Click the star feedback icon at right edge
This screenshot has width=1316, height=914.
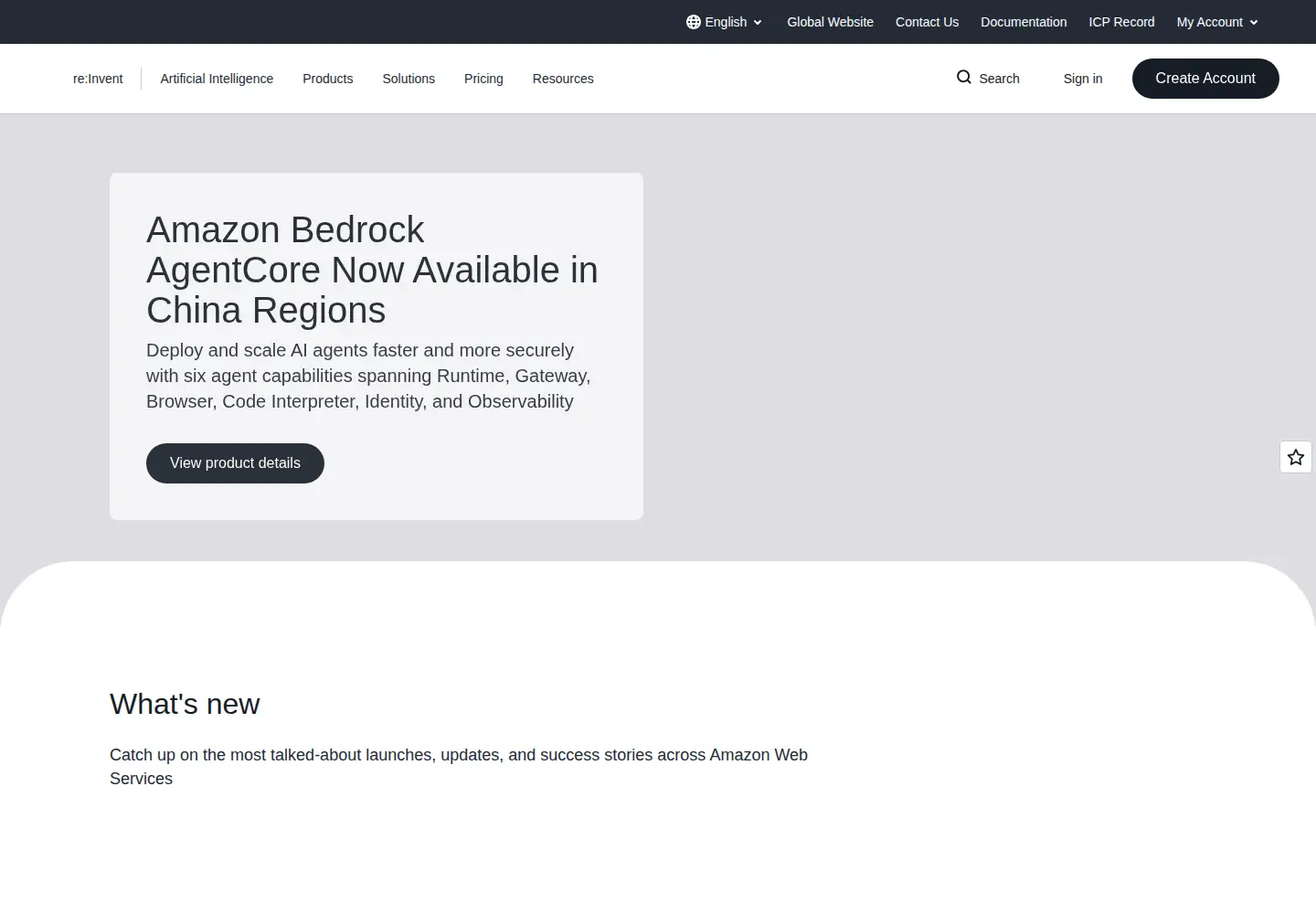pos(1296,457)
